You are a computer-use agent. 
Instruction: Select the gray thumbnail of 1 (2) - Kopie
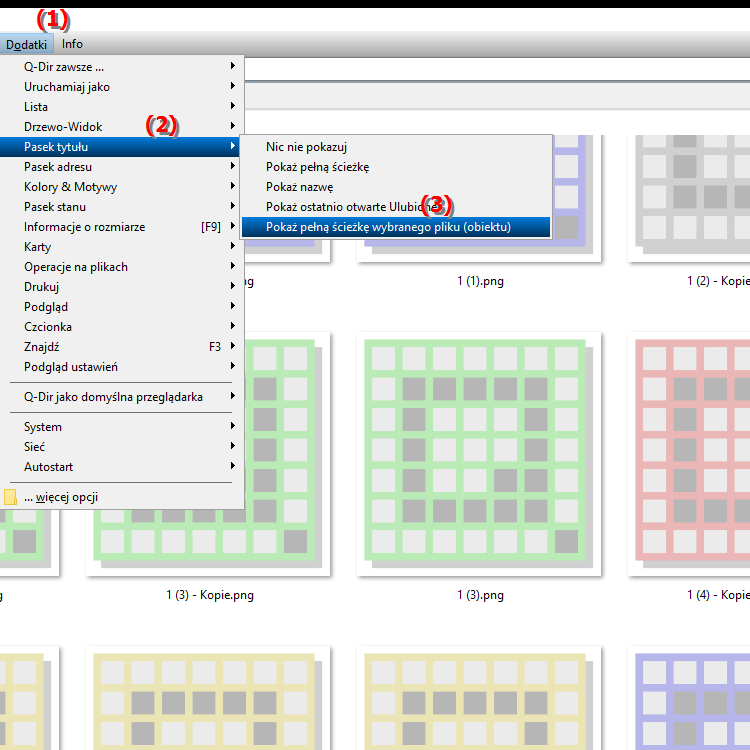point(689,199)
